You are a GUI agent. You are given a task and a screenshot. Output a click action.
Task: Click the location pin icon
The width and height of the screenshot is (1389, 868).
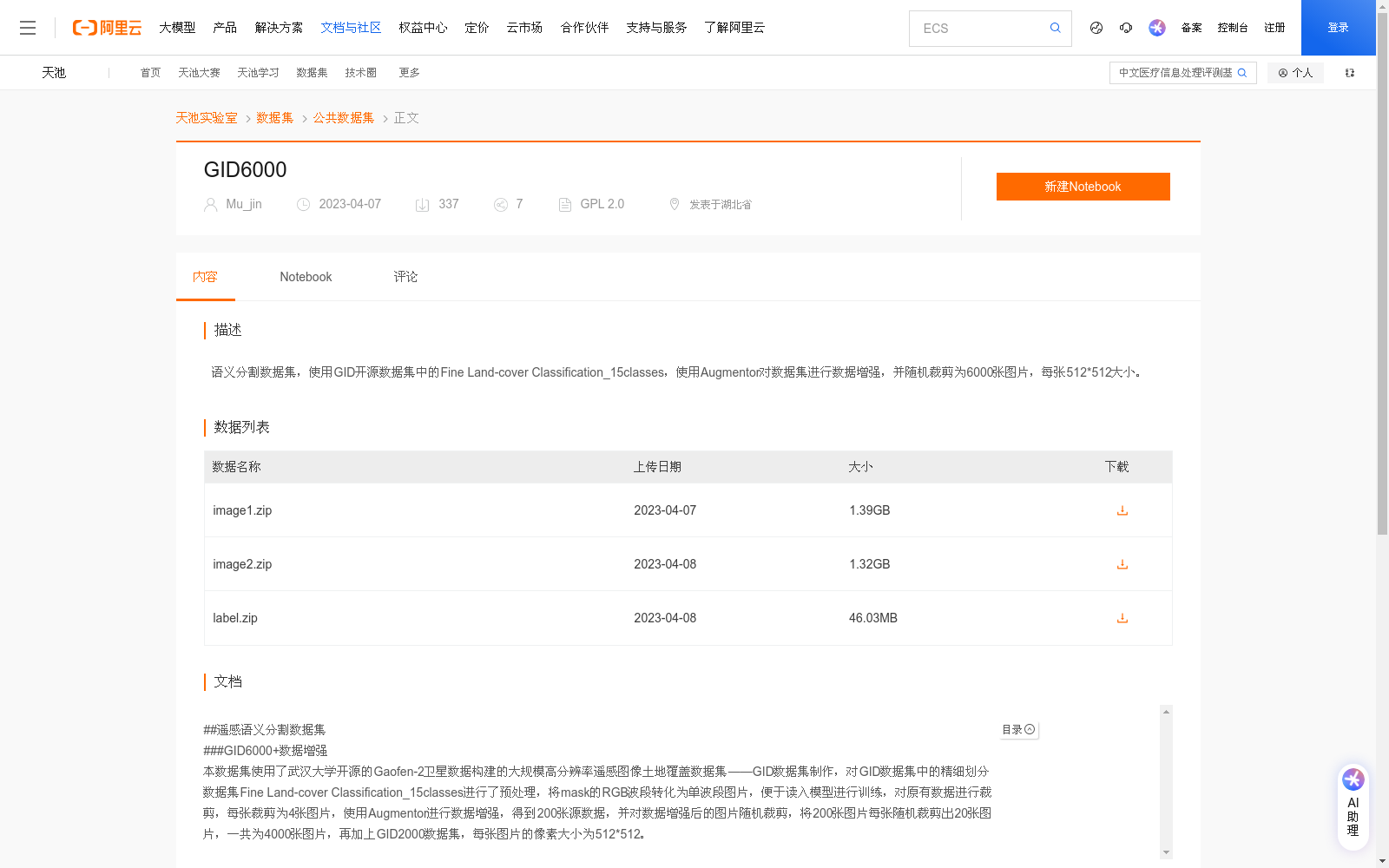coord(674,204)
